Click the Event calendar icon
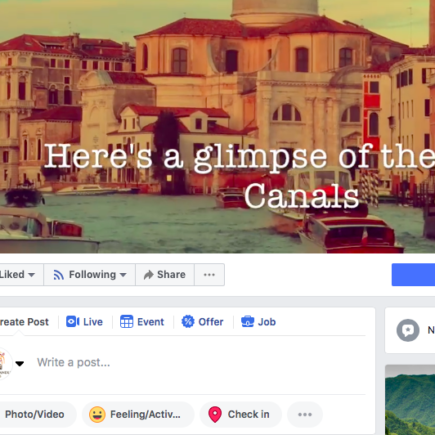 click(x=126, y=322)
